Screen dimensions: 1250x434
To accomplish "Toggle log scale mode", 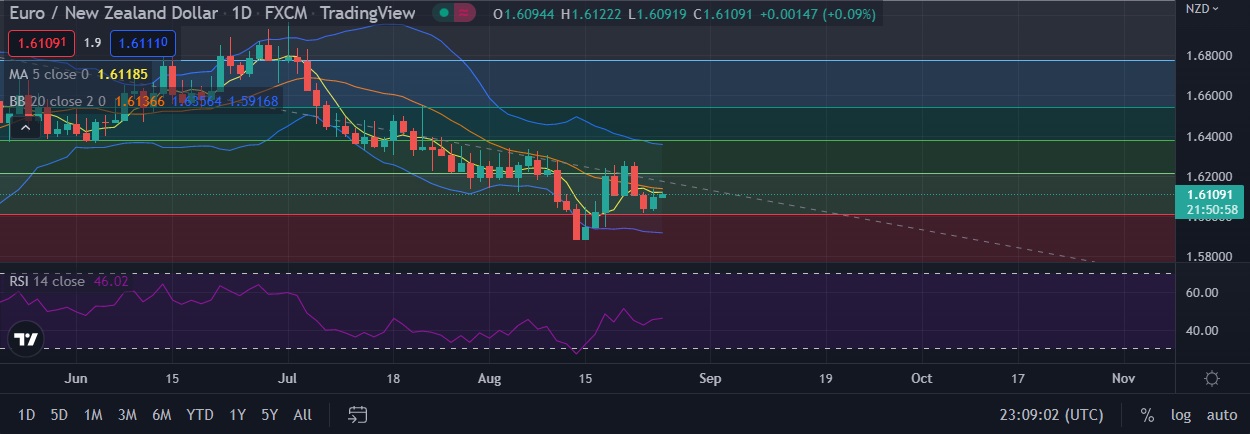I will point(1181,415).
